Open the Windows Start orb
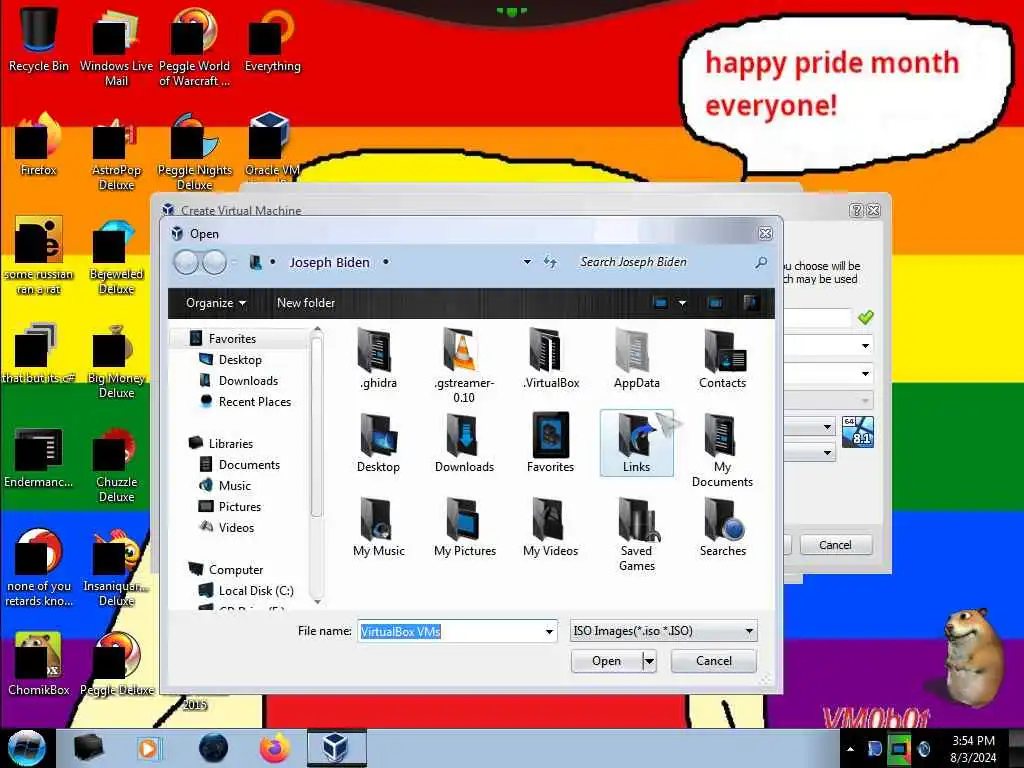This screenshot has height=768, width=1024. coord(26,748)
